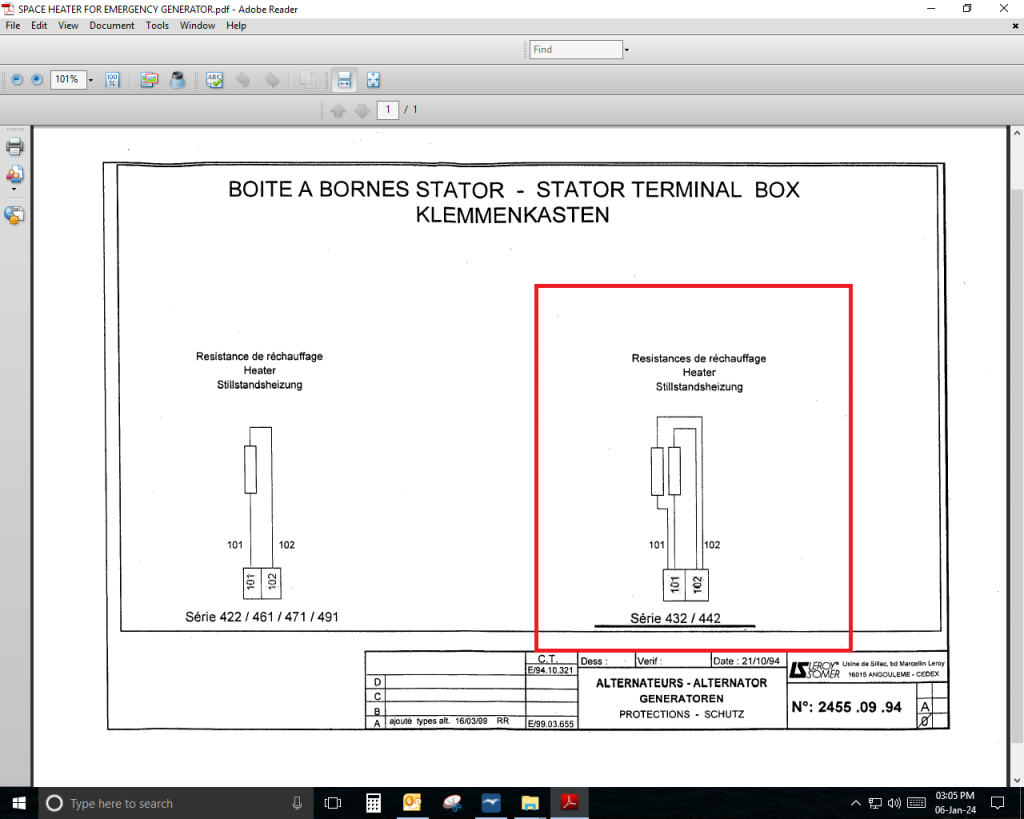Toggle fit one full page view
The image size is (1024, 819).
pyautogui.click(x=373, y=80)
